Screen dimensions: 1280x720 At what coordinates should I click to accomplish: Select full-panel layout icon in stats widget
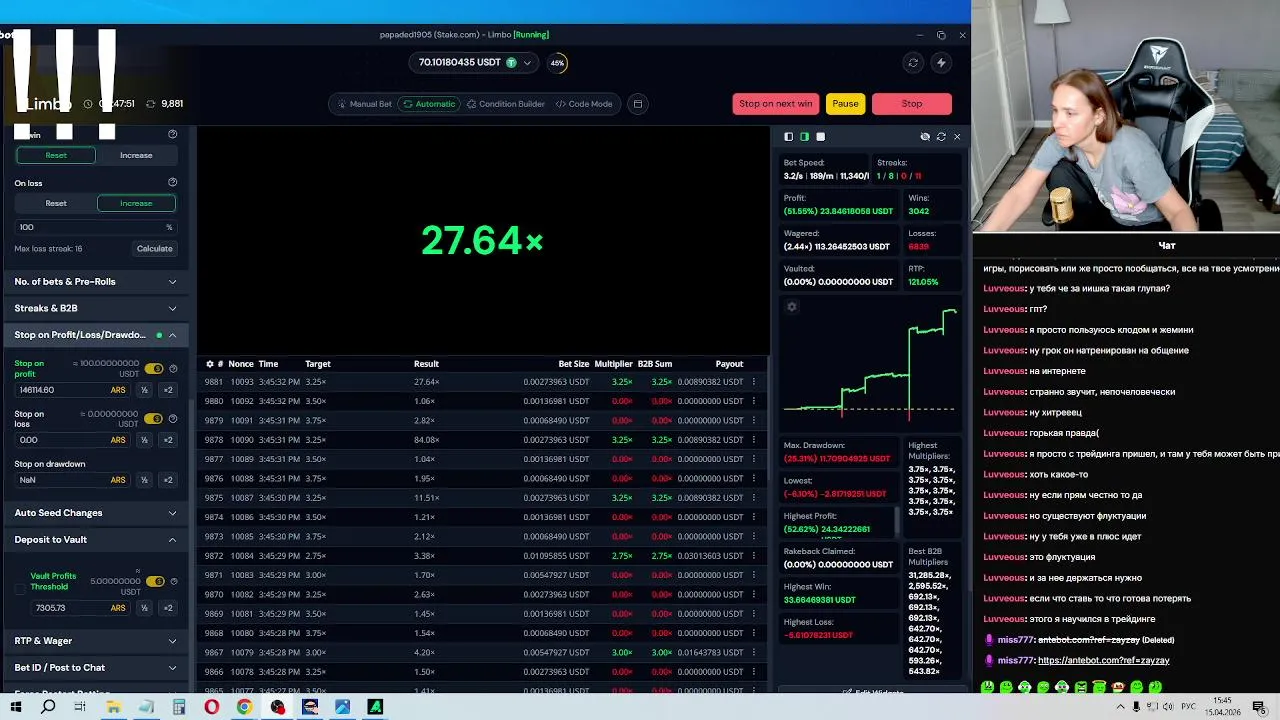point(820,137)
